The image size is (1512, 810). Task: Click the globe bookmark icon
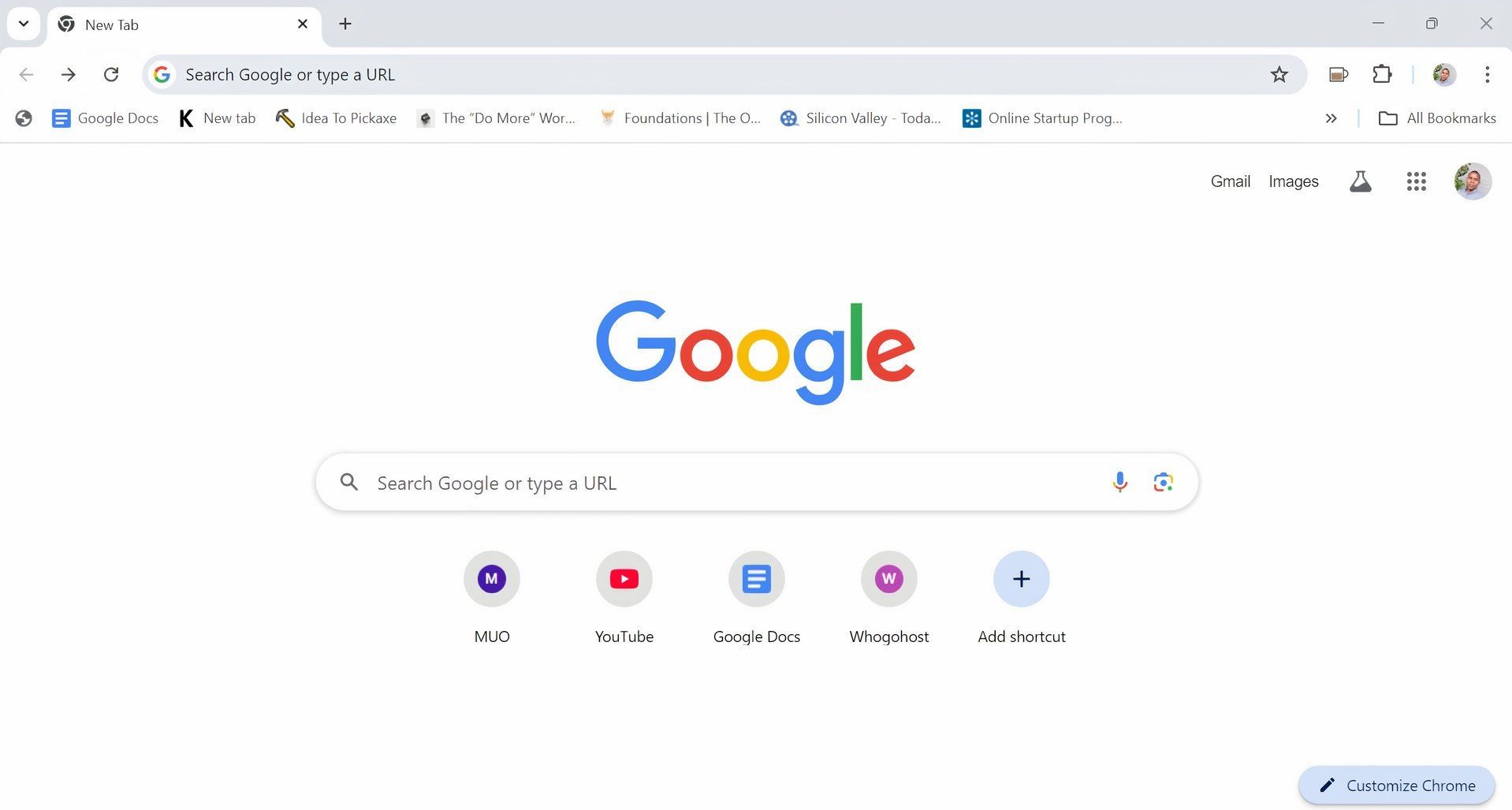point(24,118)
